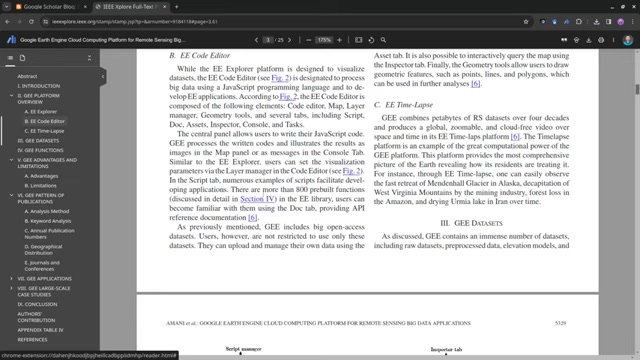Collapse all outline items in sidebar
The width and height of the screenshot is (640, 360).
[x=89, y=58]
